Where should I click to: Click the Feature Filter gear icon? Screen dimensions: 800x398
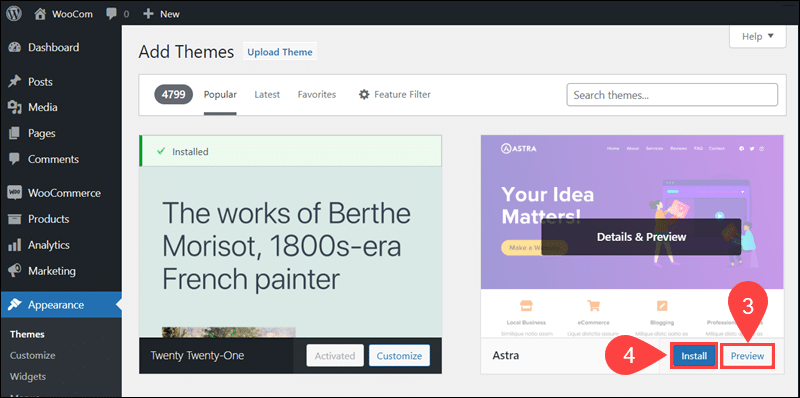point(364,95)
